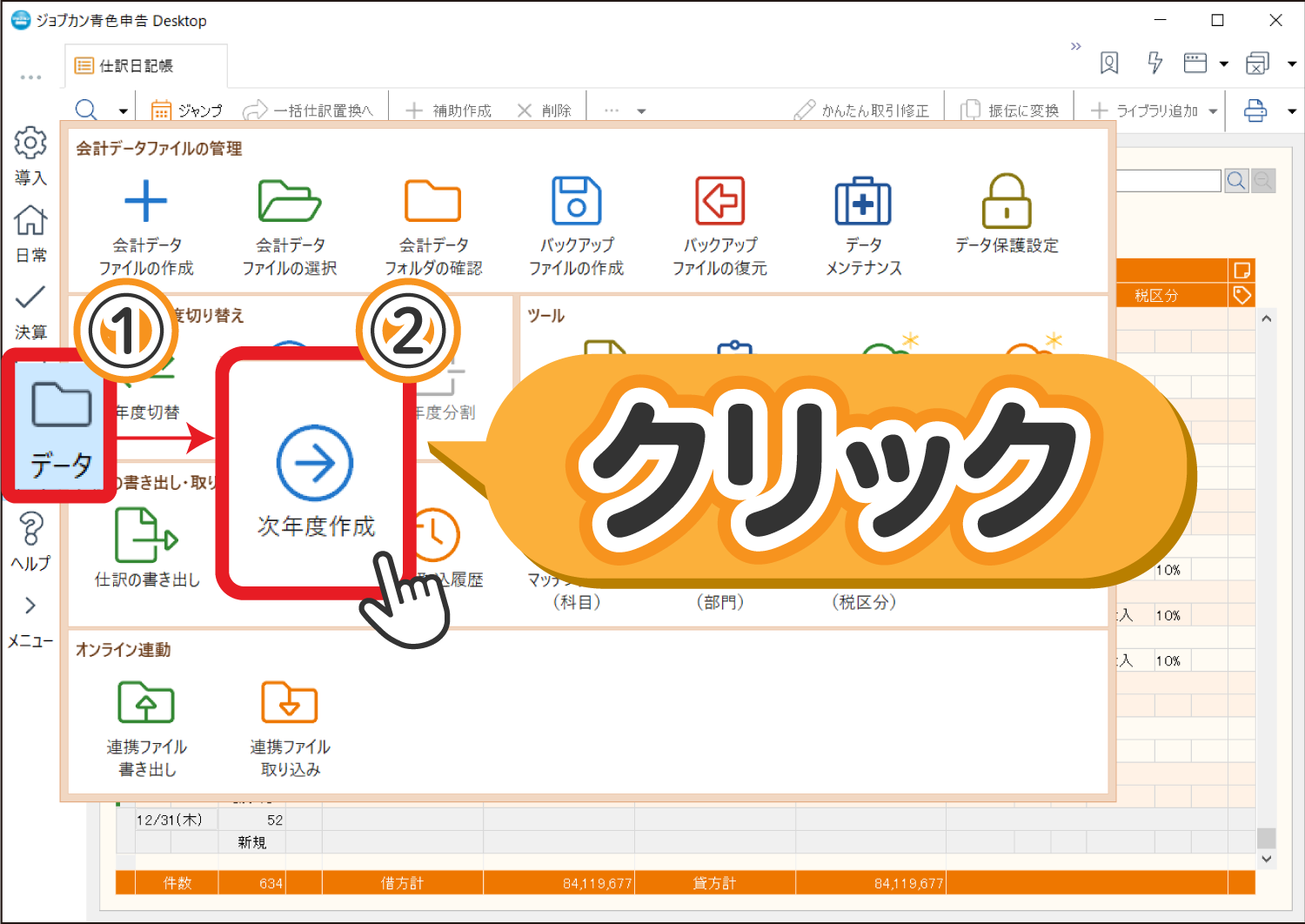Open dropdown arrow next to close-windows icon
1305x924 pixels.
1292,64
